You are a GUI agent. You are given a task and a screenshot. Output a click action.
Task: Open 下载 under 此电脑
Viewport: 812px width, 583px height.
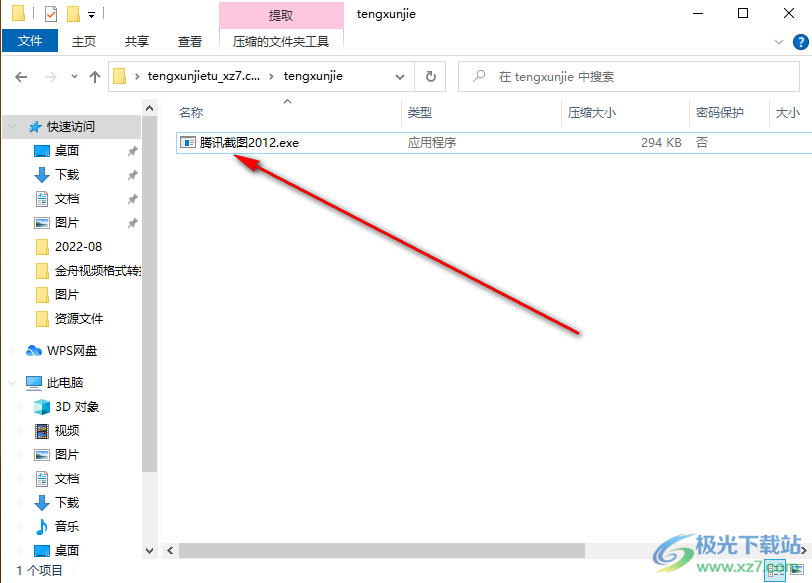click(x=67, y=503)
